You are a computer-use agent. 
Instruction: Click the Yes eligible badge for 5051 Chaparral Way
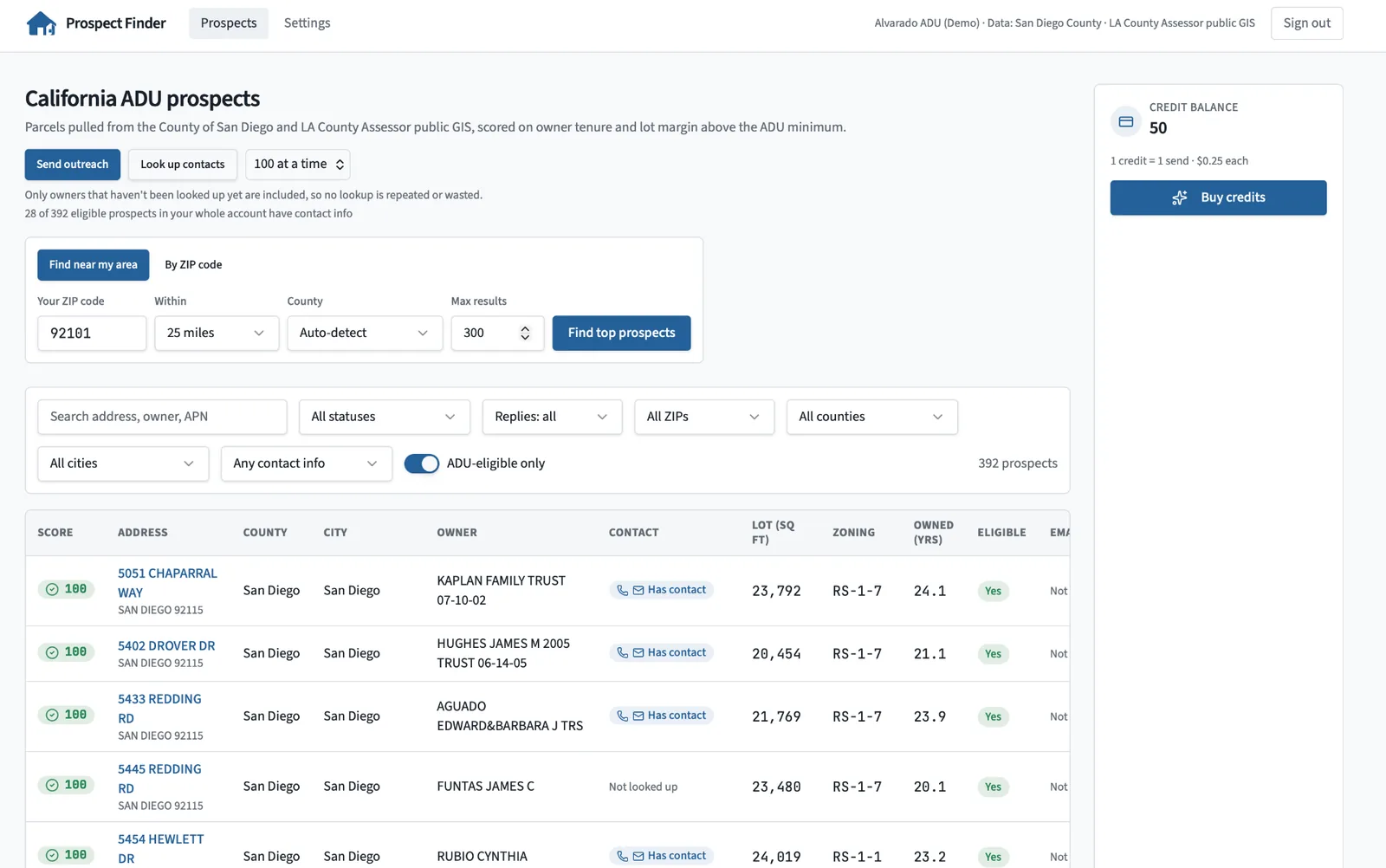[993, 591]
